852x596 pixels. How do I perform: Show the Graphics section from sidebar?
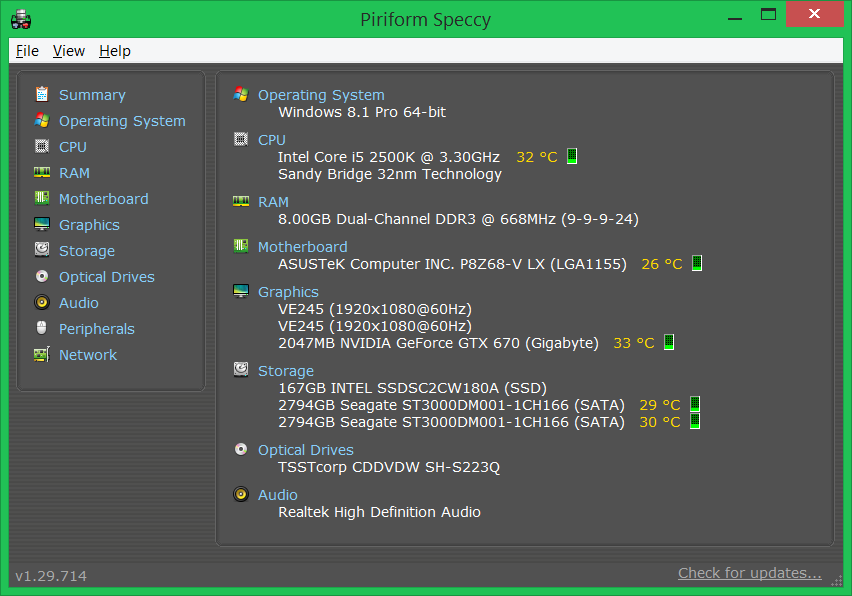point(89,225)
